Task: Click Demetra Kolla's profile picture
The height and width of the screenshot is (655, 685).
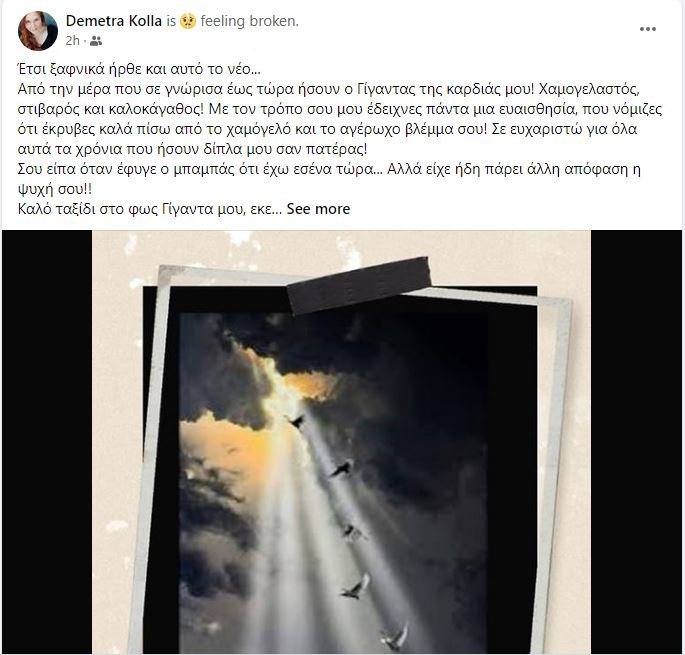Action: point(38,31)
